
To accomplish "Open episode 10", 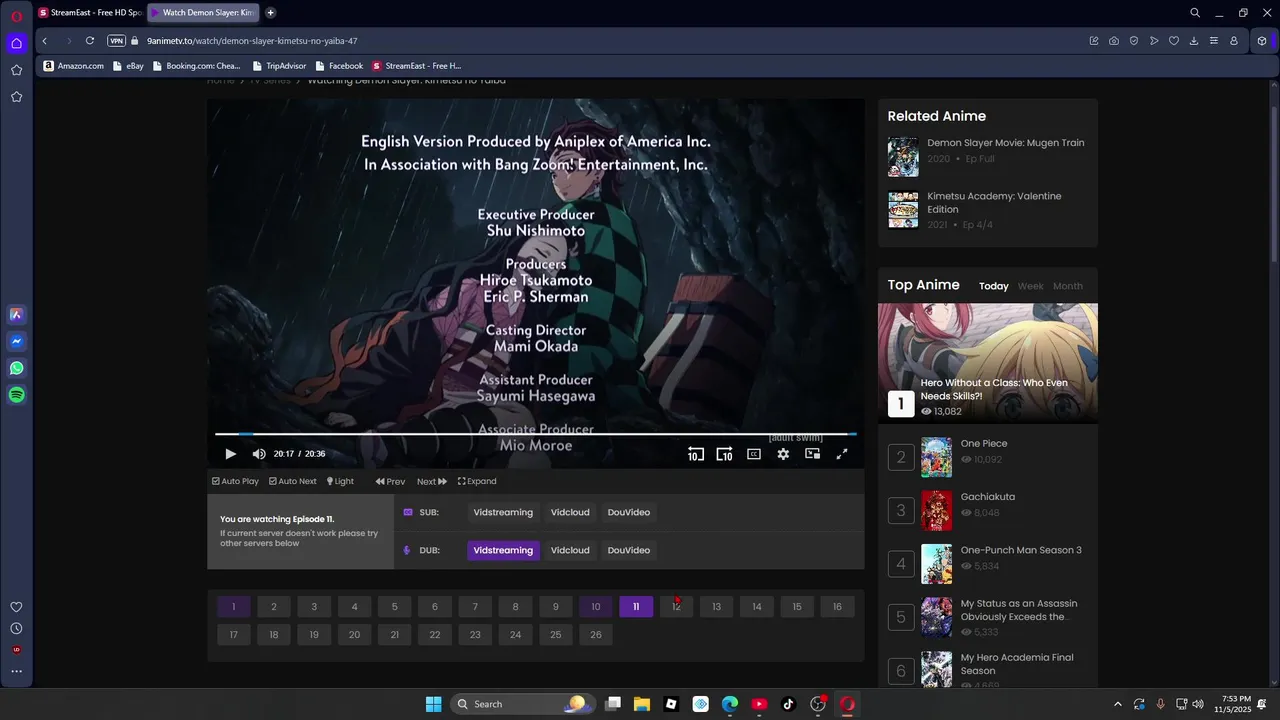I will coord(596,607).
